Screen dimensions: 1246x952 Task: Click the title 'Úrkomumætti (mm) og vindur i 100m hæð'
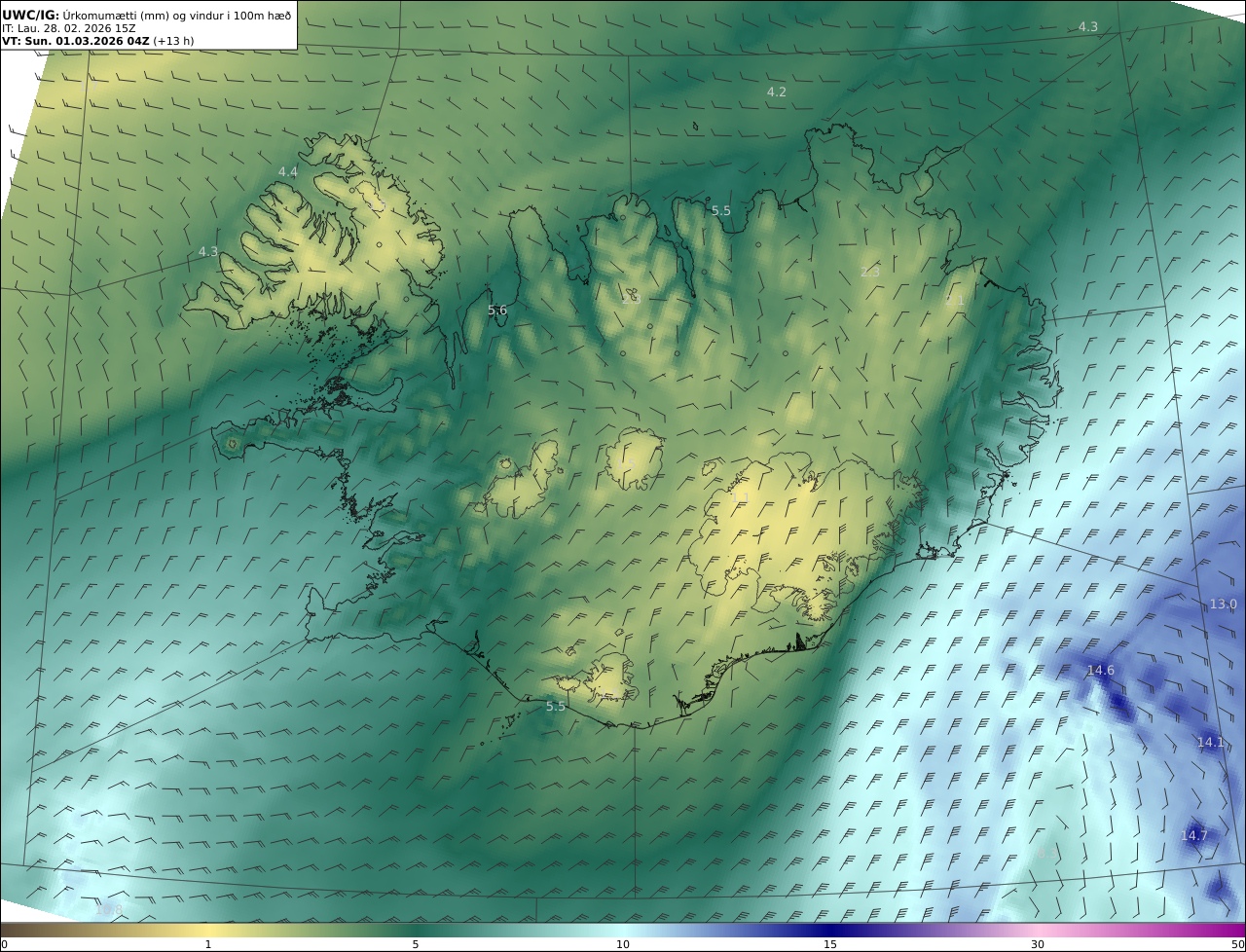click(176, 15)
